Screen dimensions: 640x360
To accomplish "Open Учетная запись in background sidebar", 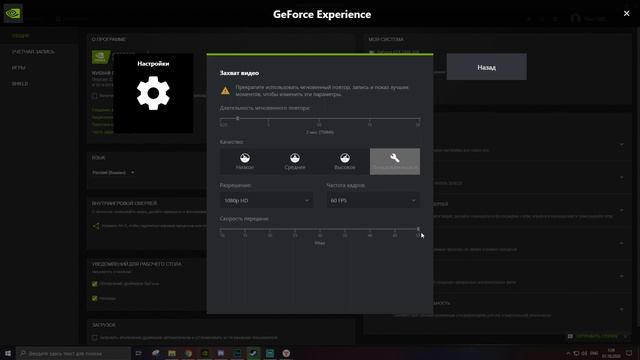I will (x=33, y=52).
